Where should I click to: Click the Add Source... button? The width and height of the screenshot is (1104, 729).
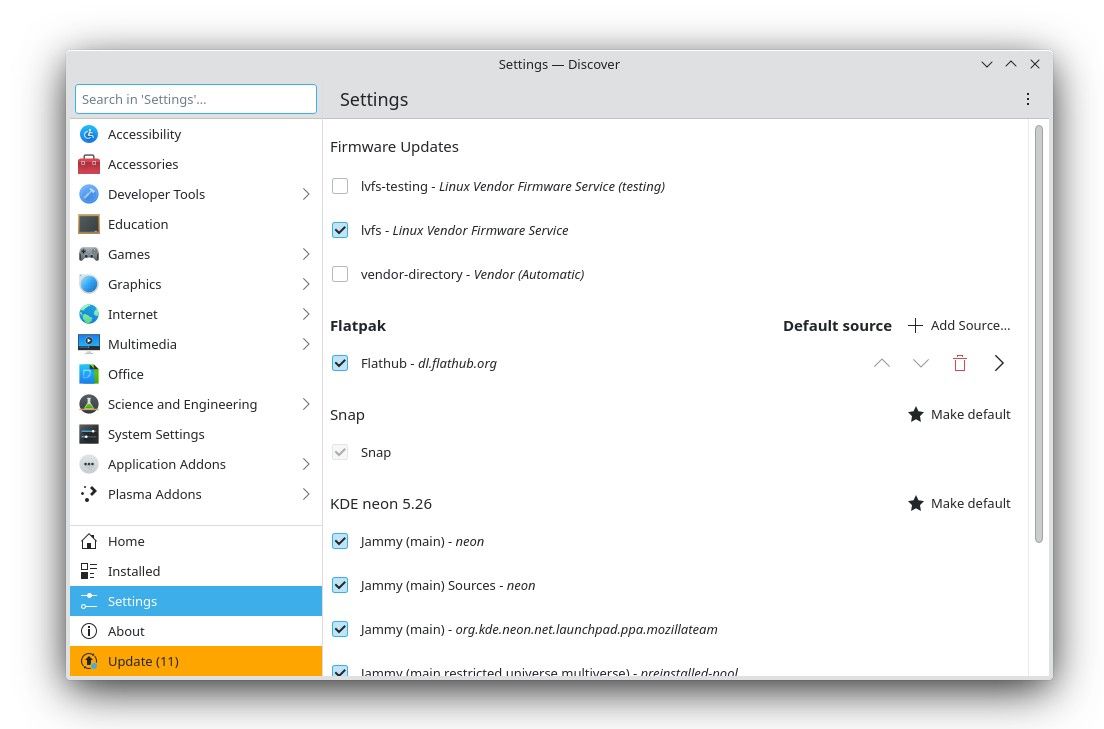tap(959, 325)
